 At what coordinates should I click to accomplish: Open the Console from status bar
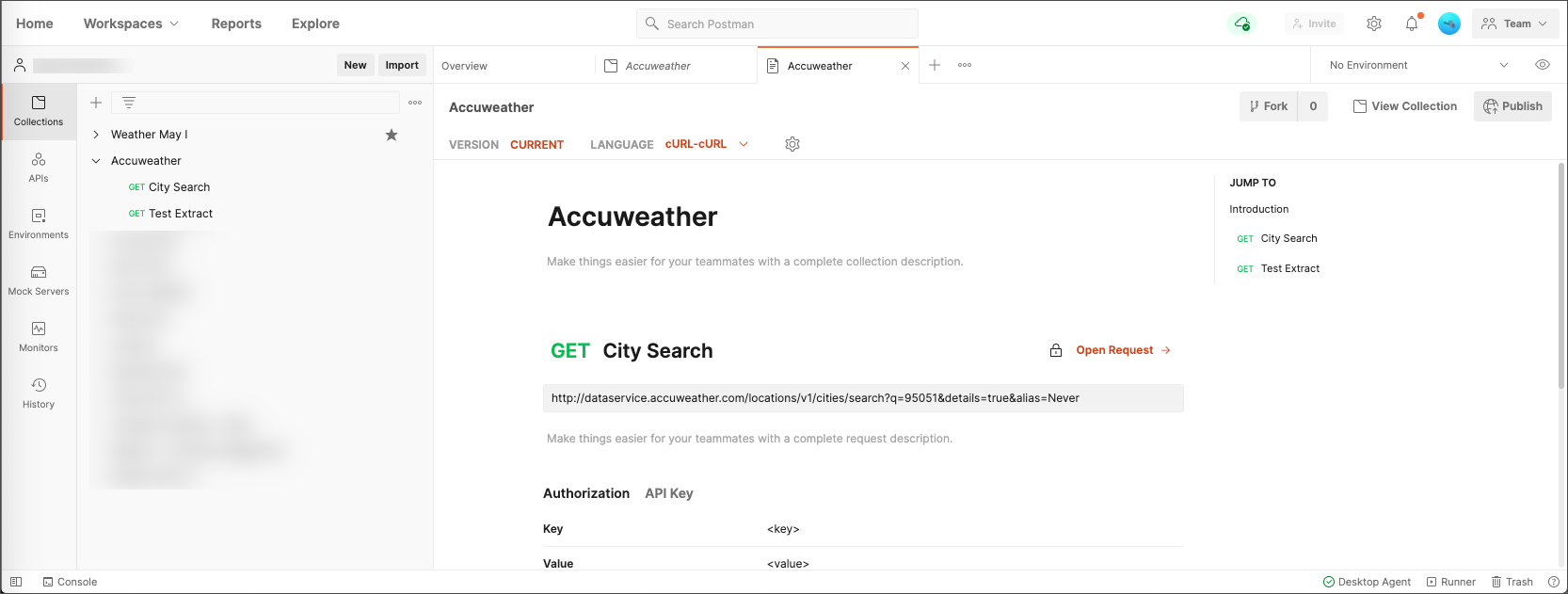tap(70, 582)
